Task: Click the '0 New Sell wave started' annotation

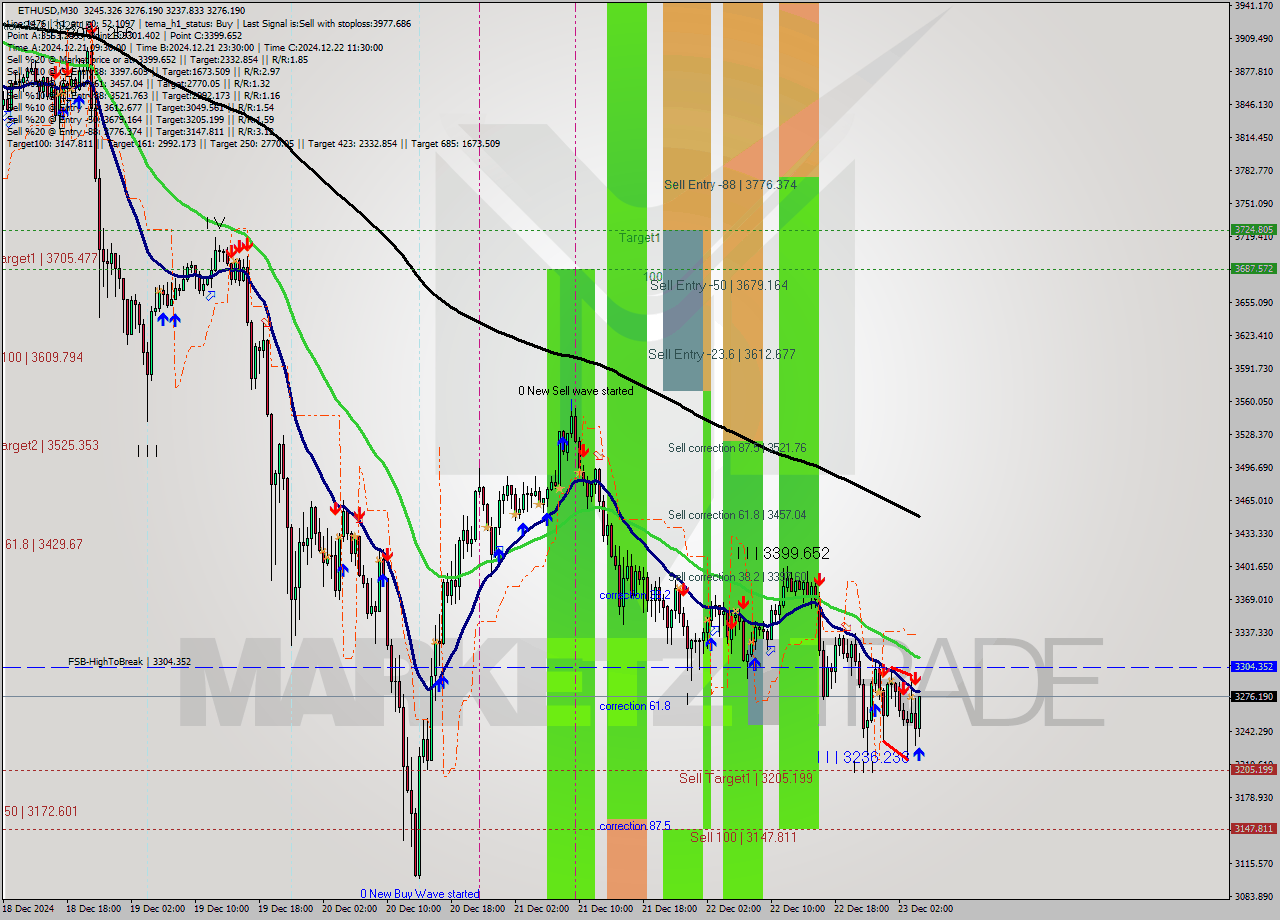Action: [x=575, y=391]
